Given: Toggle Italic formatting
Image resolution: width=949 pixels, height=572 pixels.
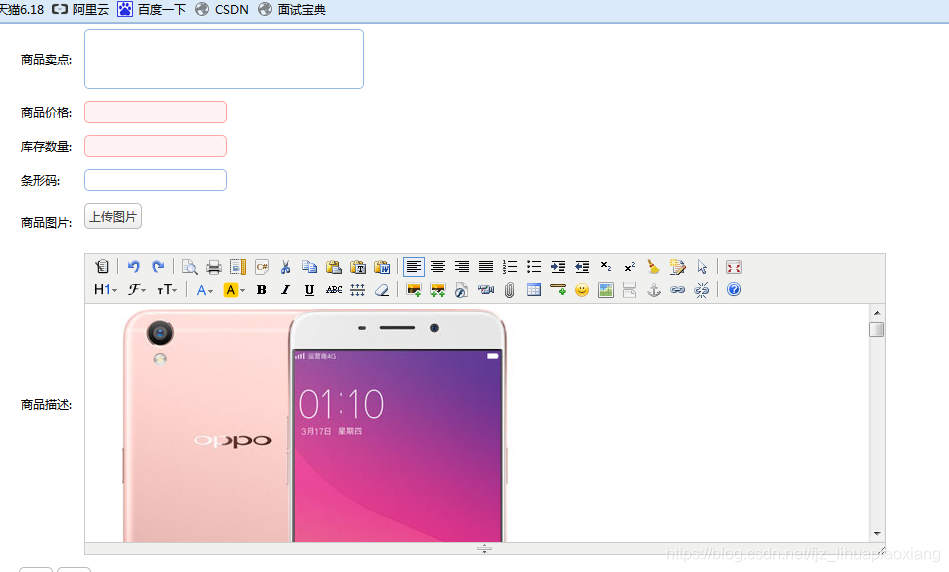Looking at the screenshot, I should [286, 289].
